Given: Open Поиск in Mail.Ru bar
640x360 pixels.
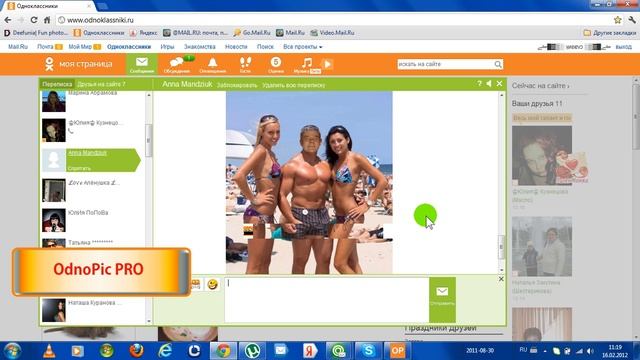Looking at the screenshot, I should tap(265, 47).
